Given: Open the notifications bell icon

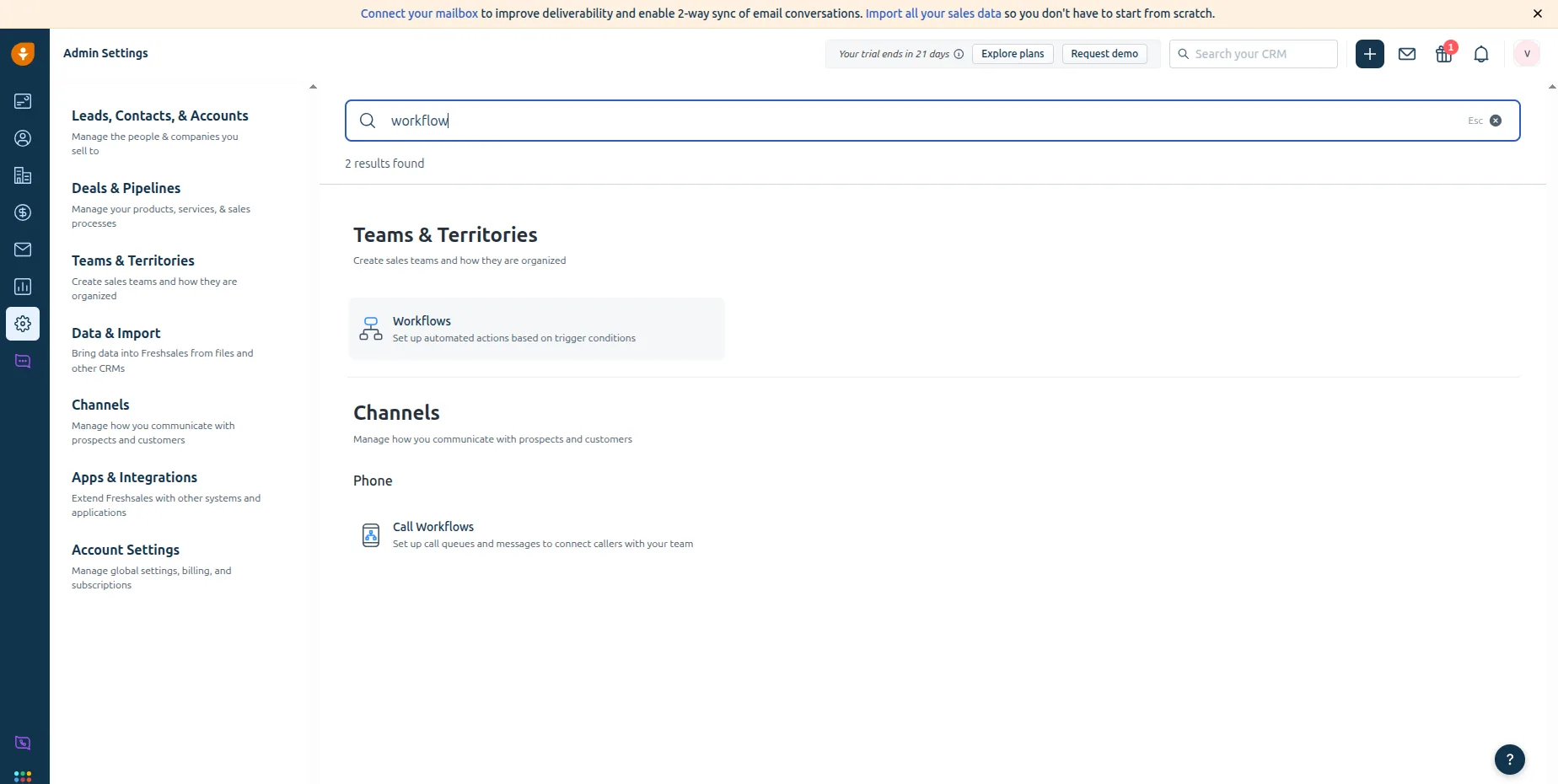Looking at the screenshot, I should pos(1481,54).
